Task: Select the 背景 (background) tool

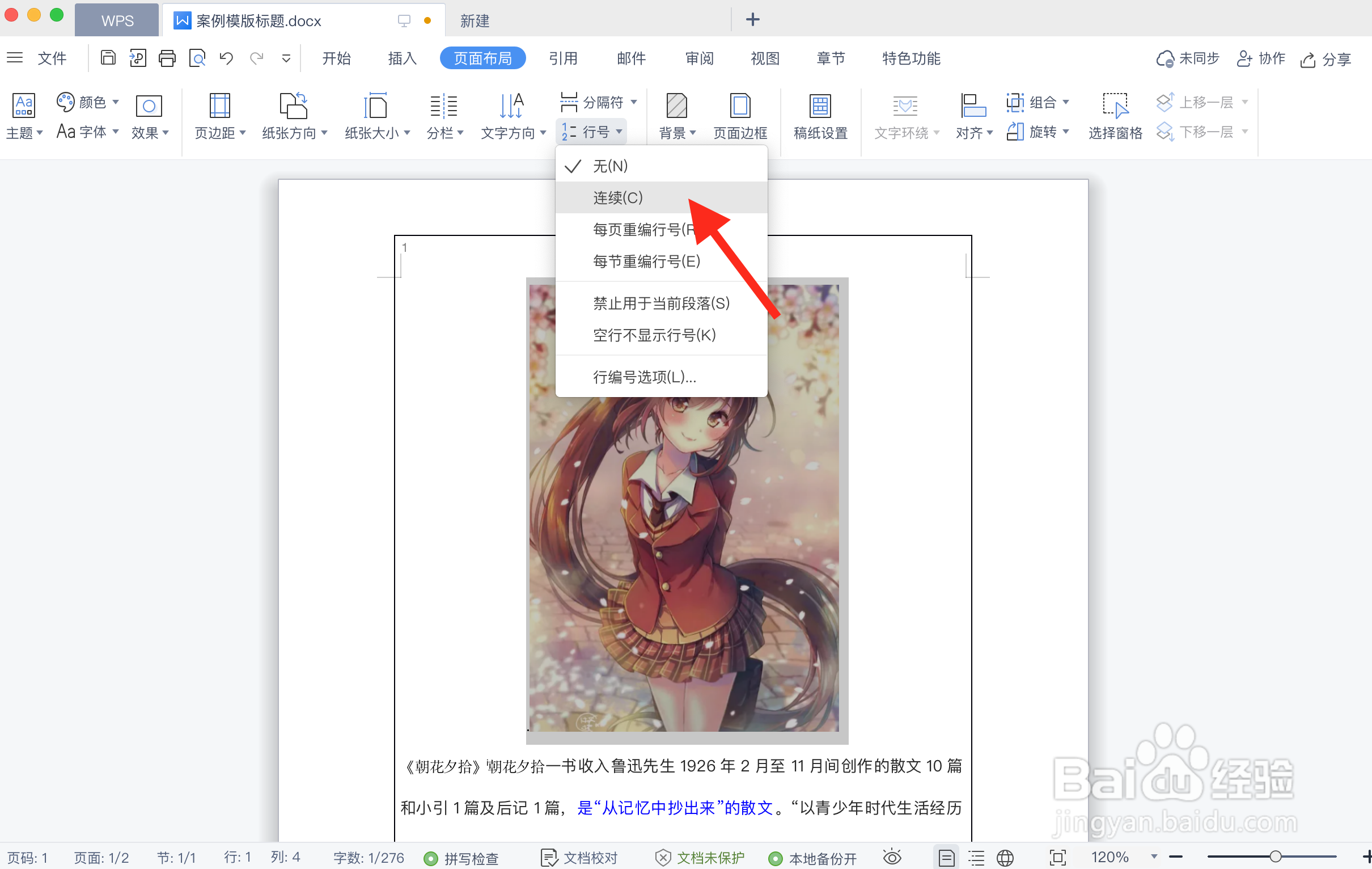Action: point(676,114)
